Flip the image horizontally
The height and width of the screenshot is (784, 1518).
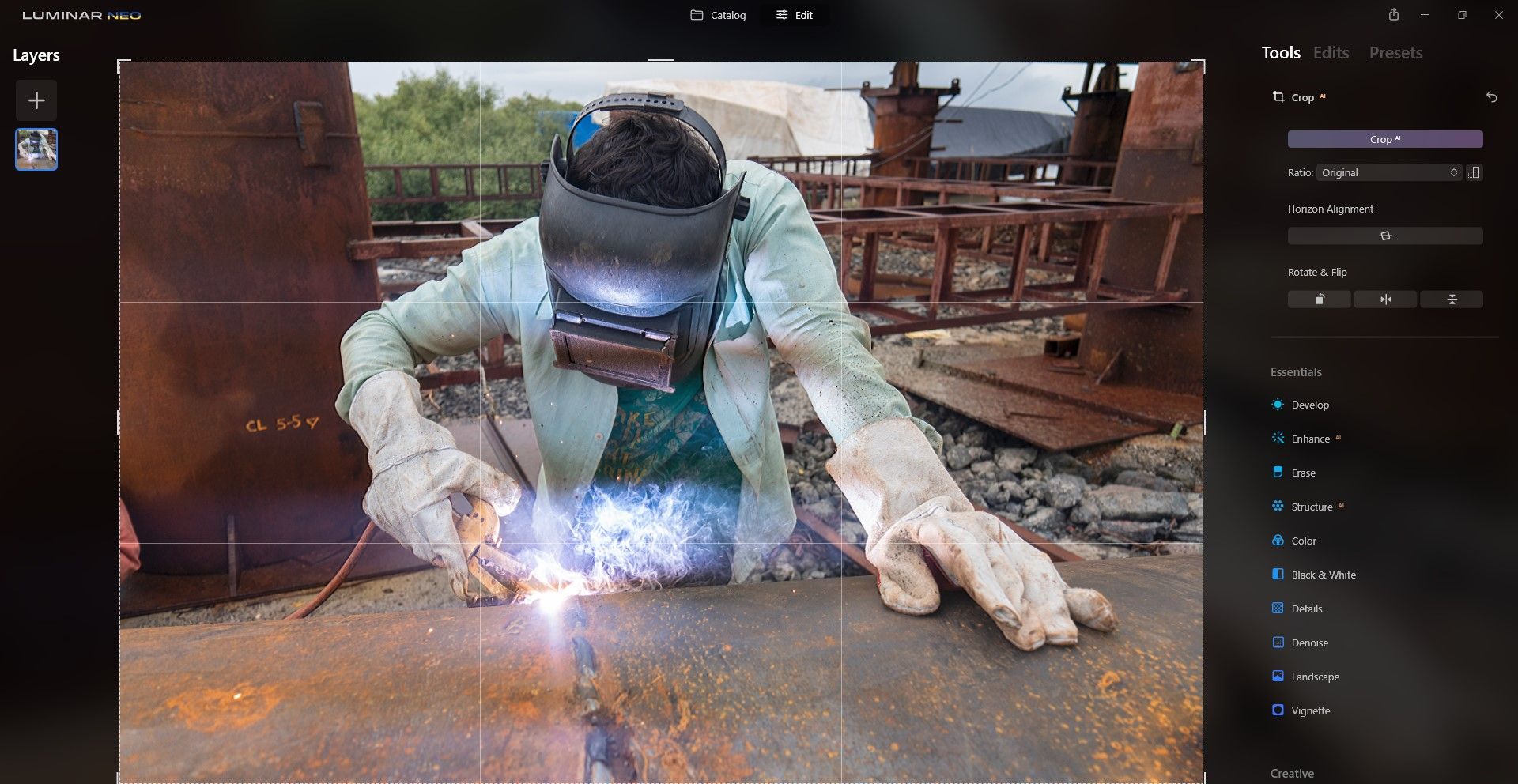coord(1385,300)
